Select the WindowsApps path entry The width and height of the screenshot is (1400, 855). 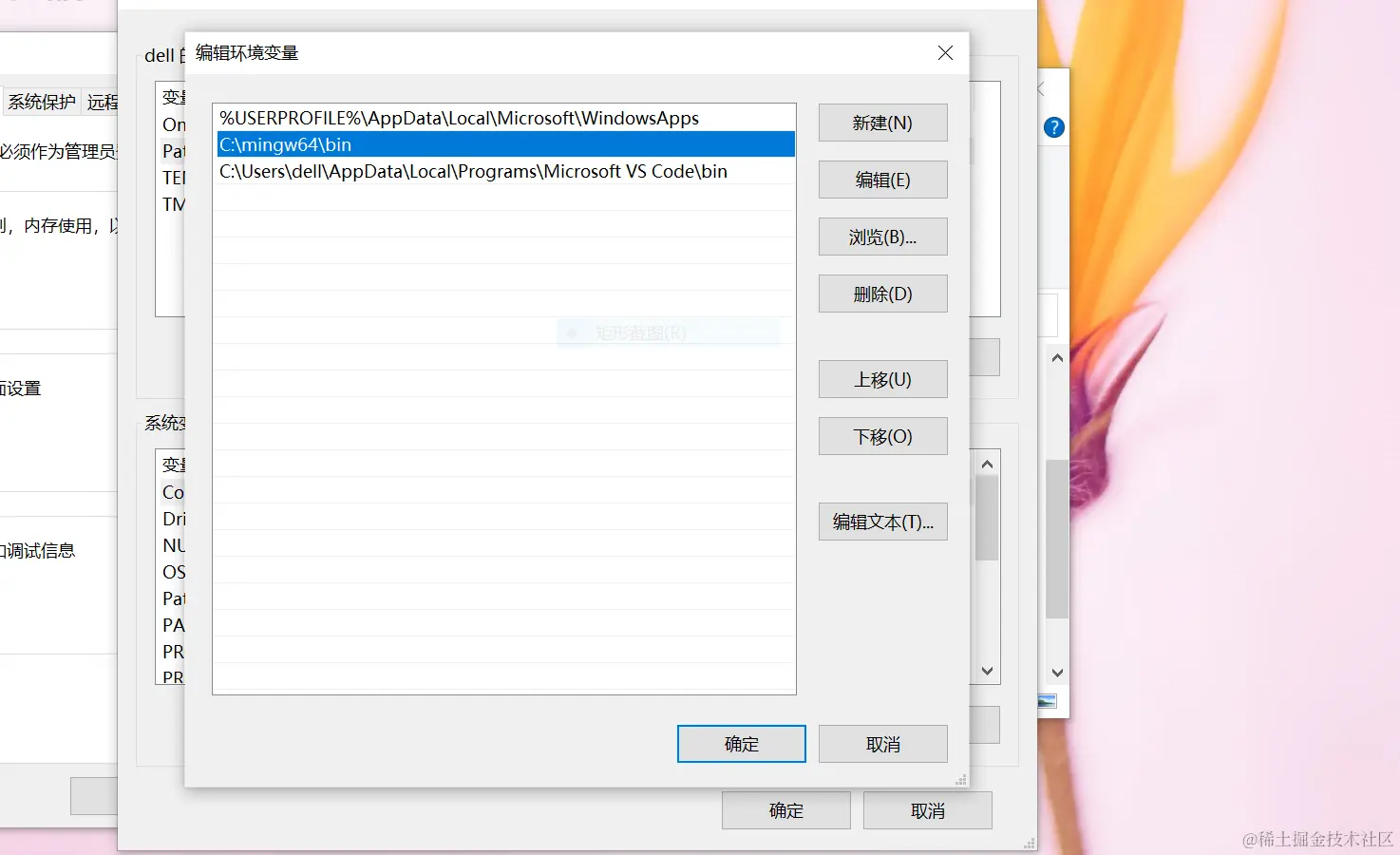pos(458,118)
